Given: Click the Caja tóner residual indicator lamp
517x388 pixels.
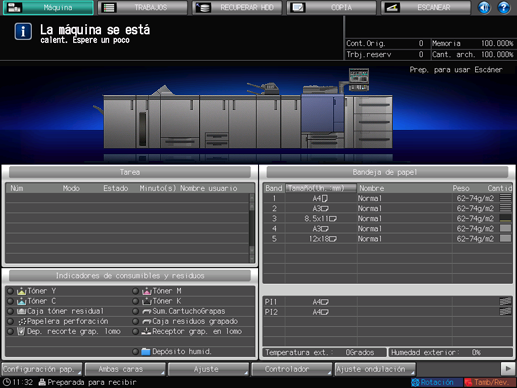Looking at the screenshot, I should [11, 311].
